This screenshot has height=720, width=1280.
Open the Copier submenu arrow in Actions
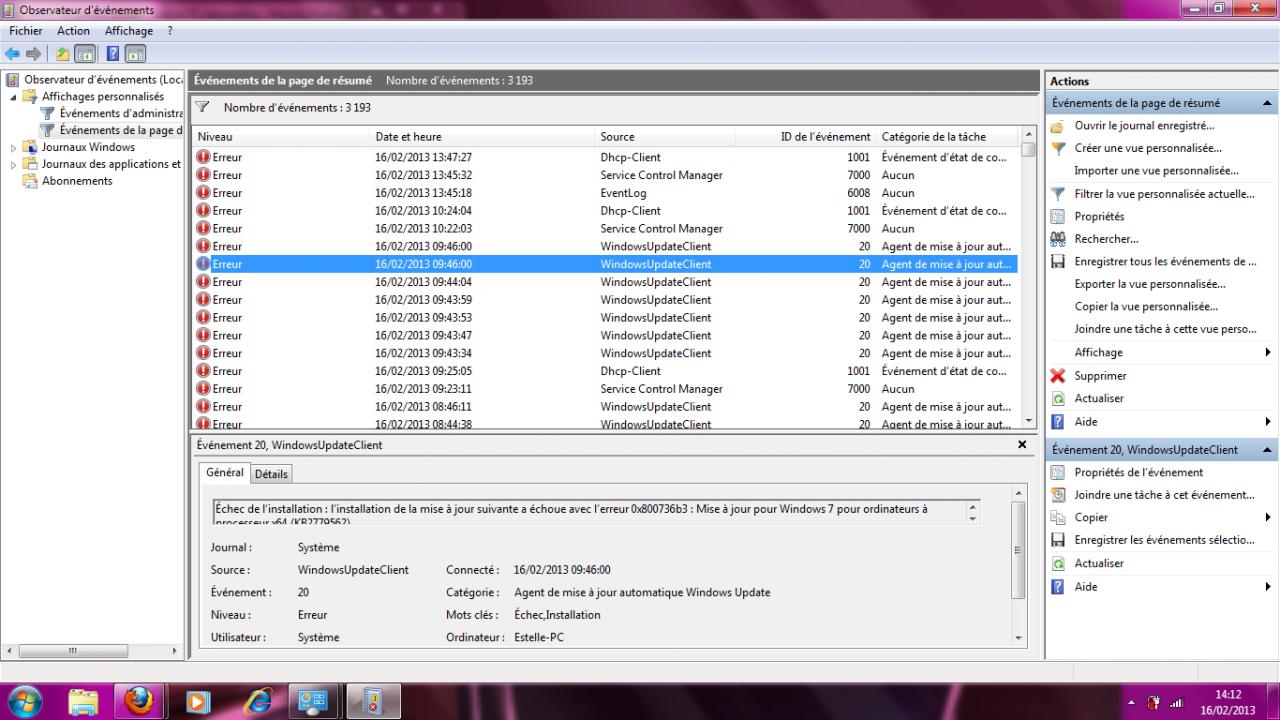1268,518
